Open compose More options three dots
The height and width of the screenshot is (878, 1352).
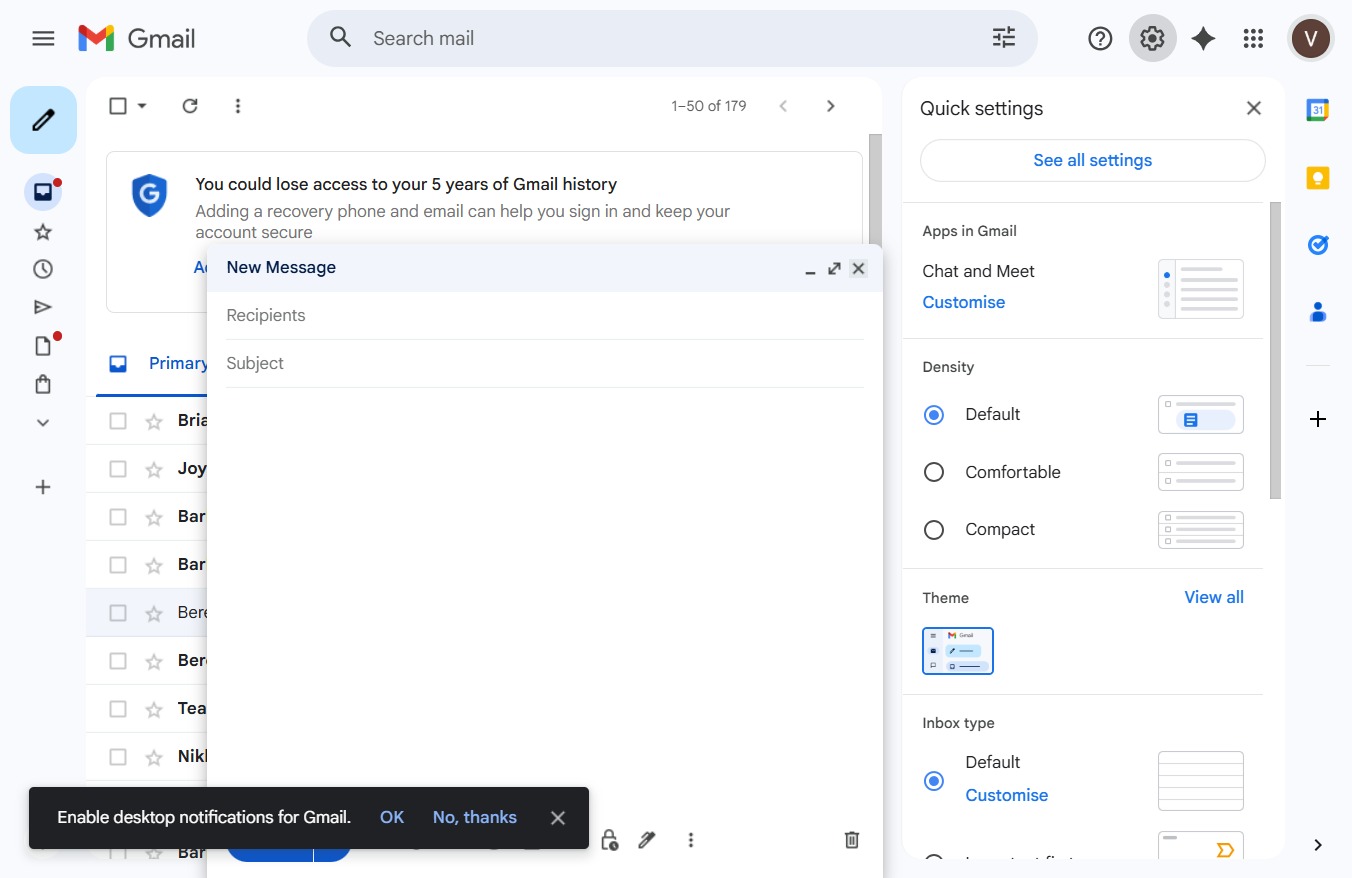point(691,840)
